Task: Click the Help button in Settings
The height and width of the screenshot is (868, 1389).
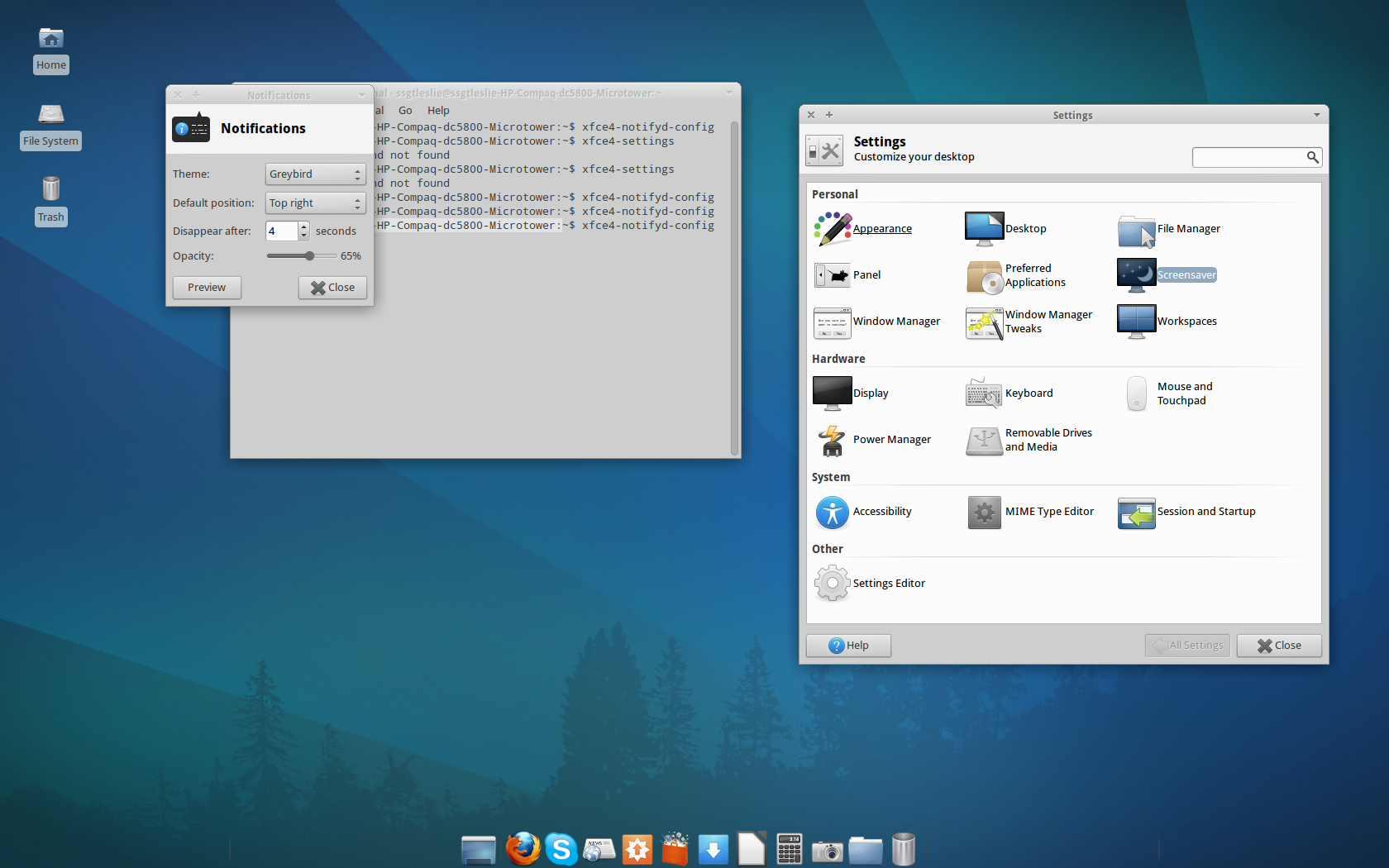Action: click(848, 646)
